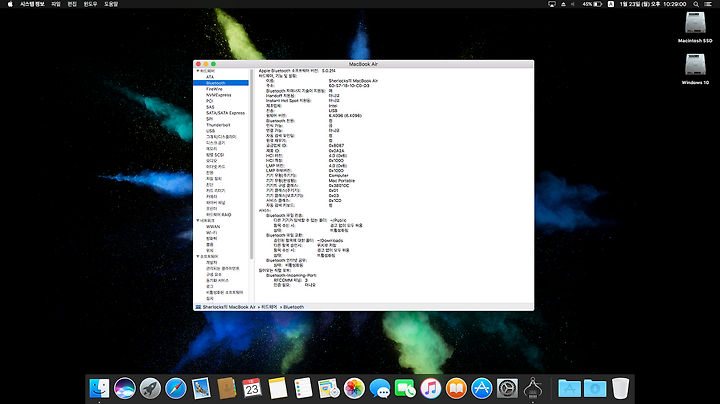The image size is (720, 404).
Task: Click AirPlay display icon in menu bar
Action: click(552, 4)
